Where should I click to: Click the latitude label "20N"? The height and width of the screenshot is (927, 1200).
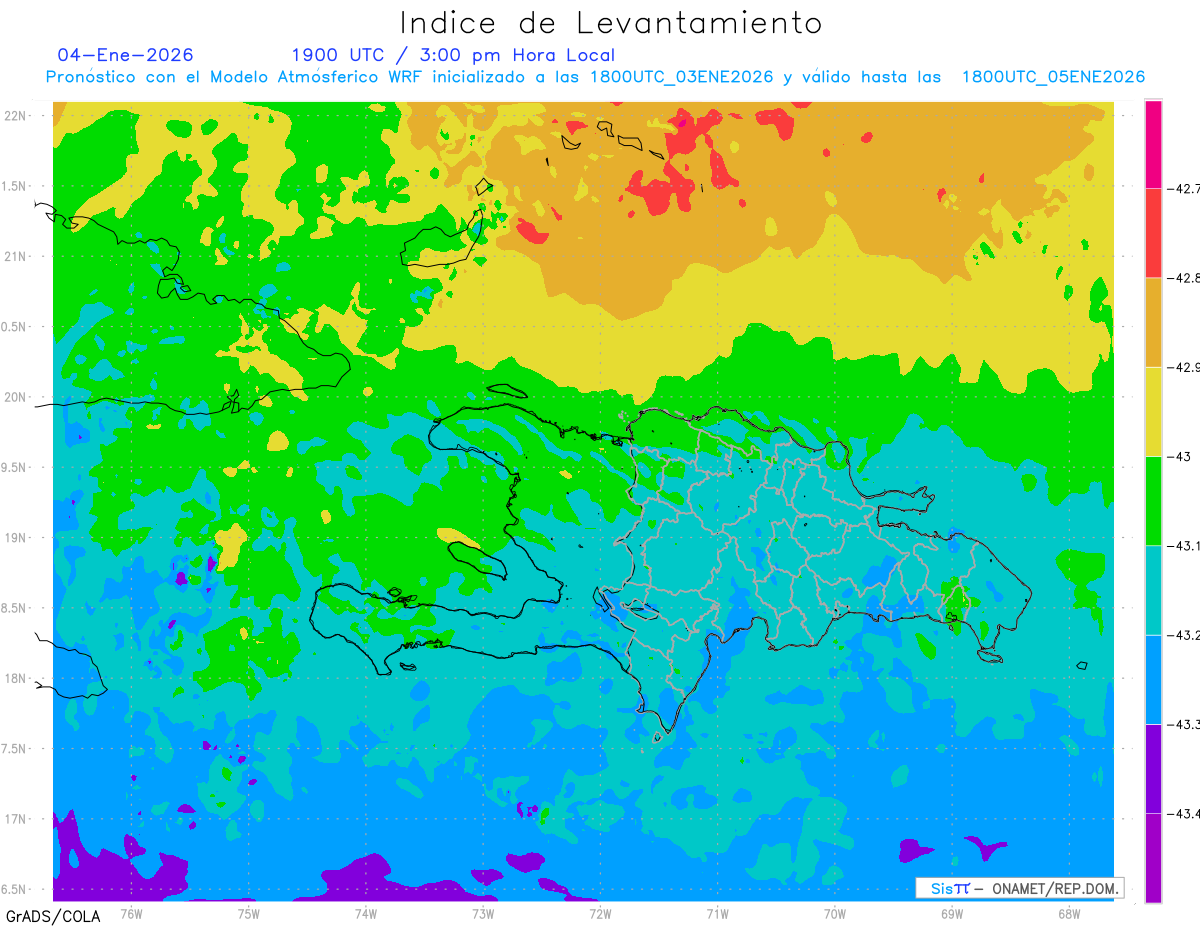point(15,397)
